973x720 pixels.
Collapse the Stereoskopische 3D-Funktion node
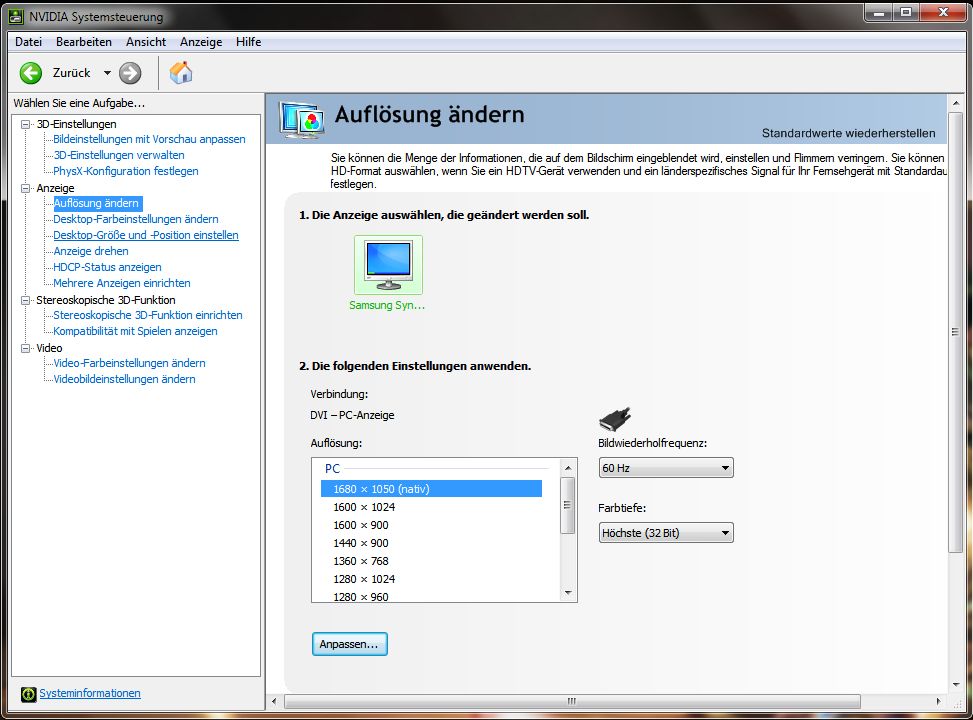(x=25, y=300)
